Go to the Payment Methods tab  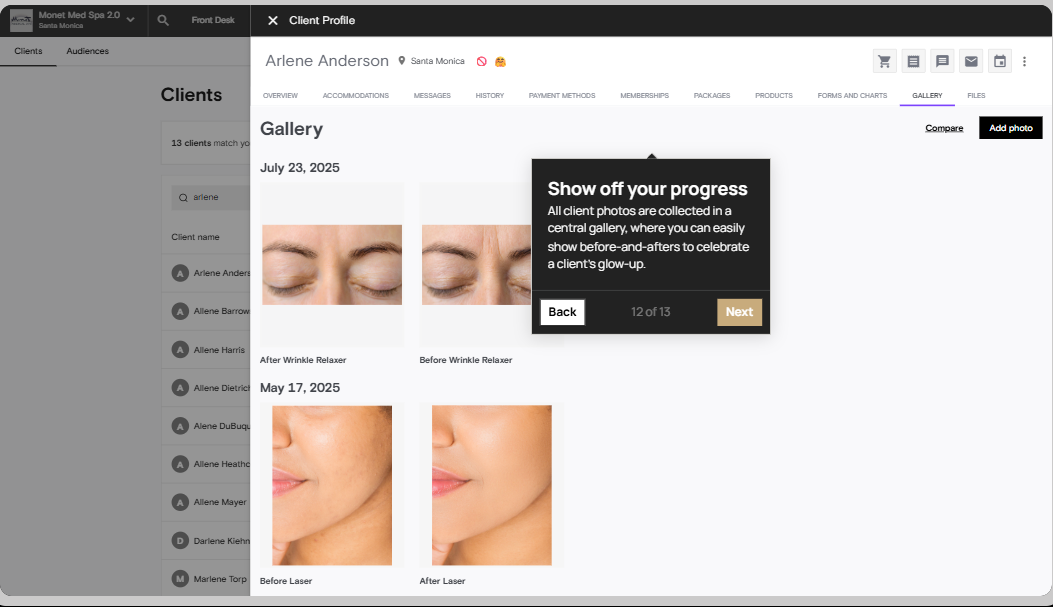pos(561,95)
